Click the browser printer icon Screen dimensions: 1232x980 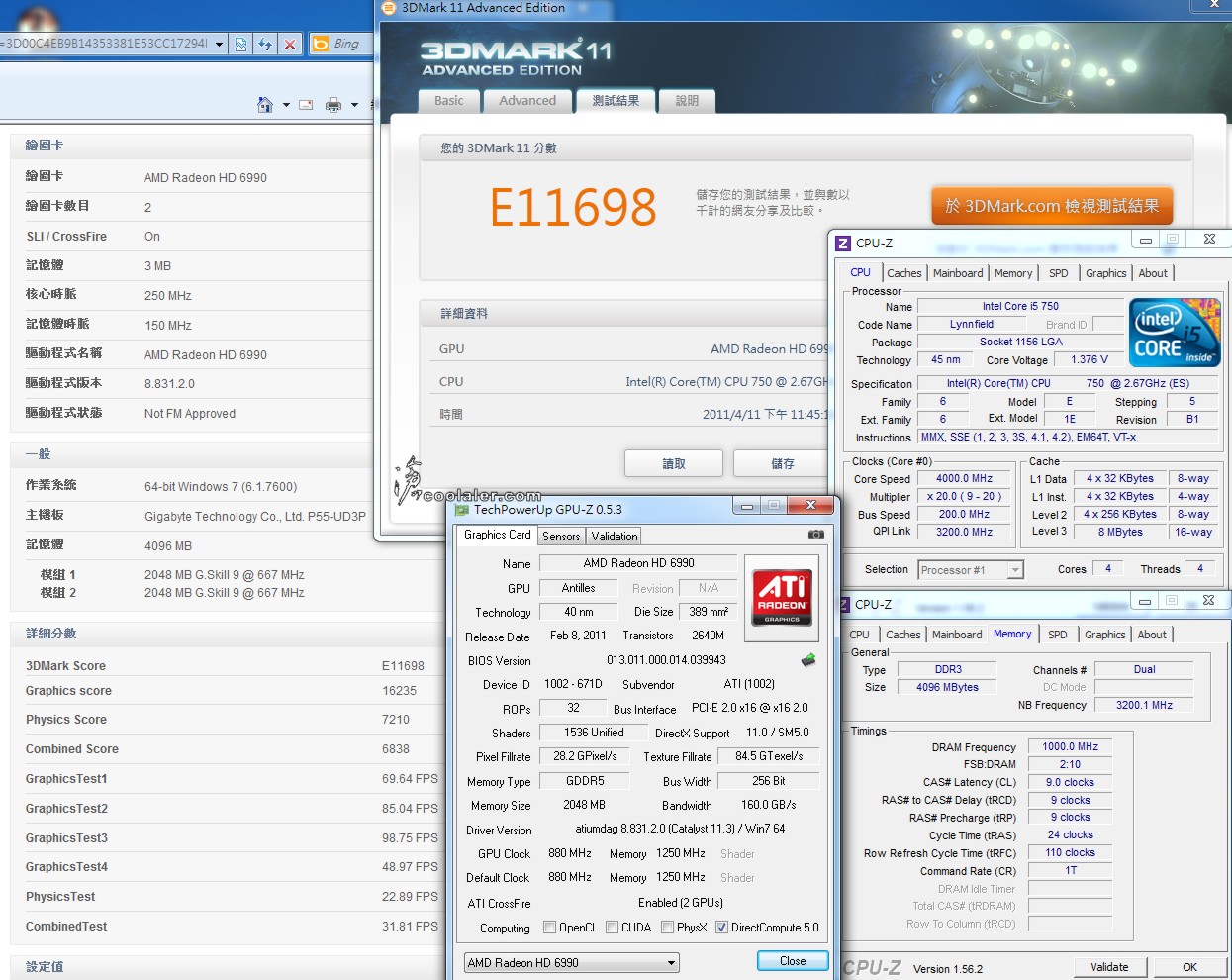click(333, 104)
